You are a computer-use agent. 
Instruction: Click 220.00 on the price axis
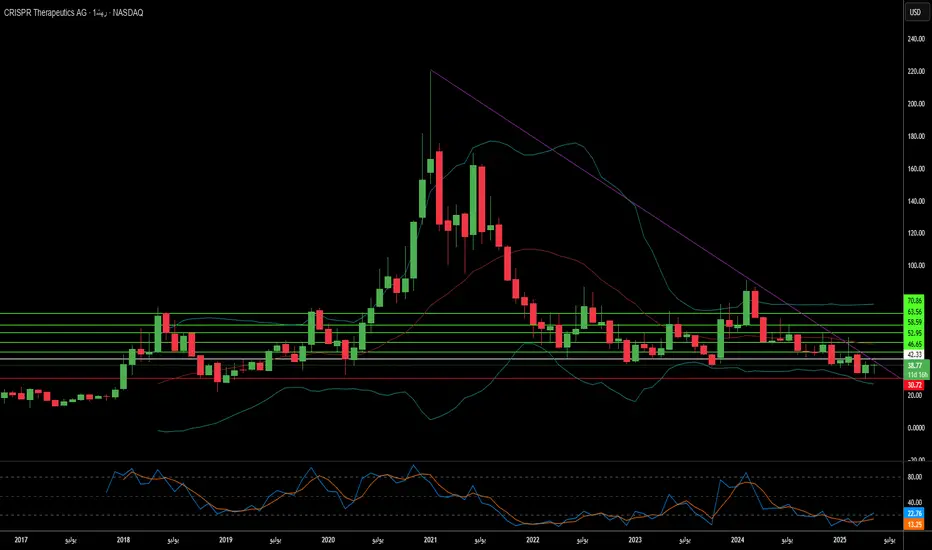916,71
